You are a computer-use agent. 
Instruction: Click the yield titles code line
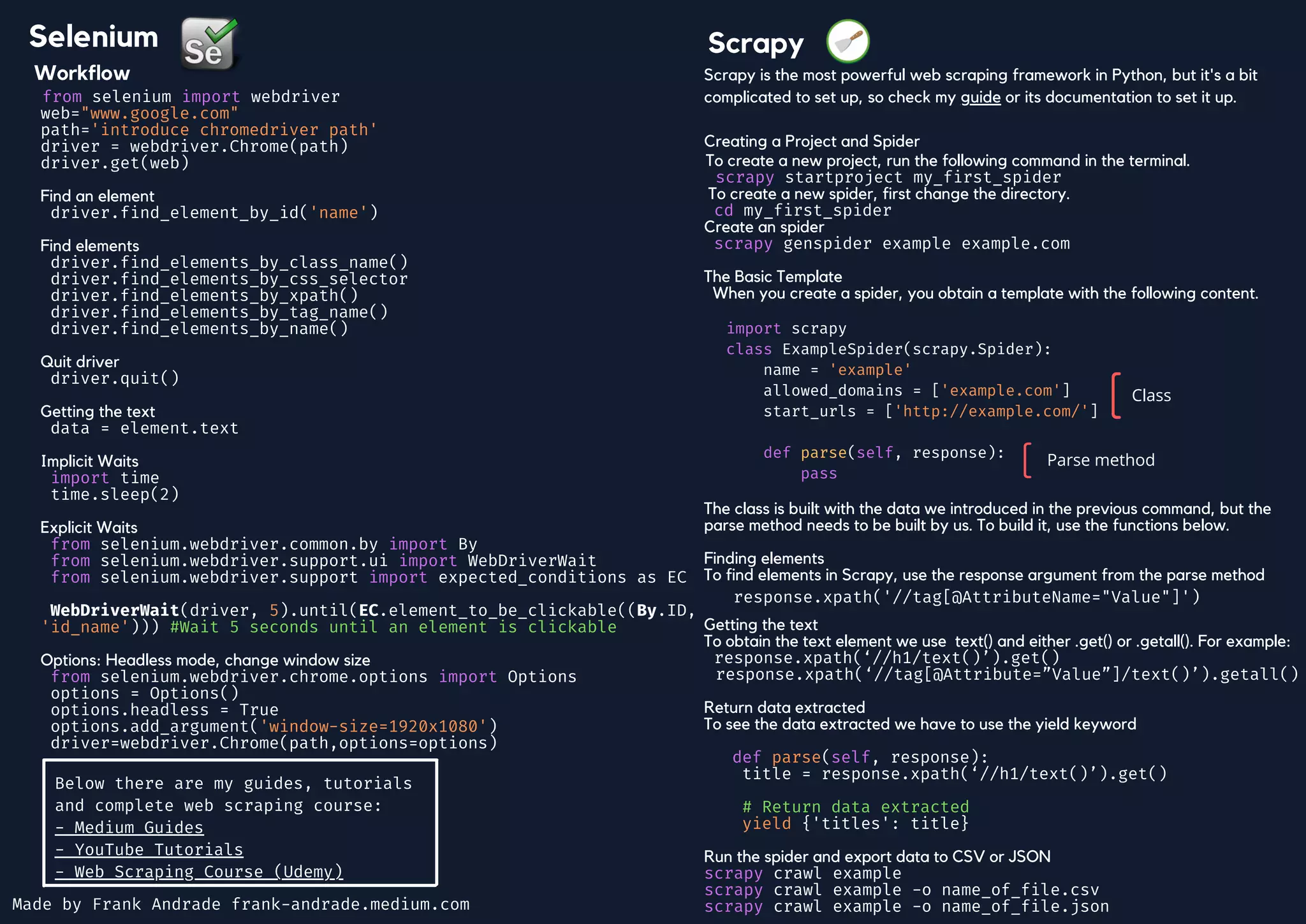[855, 824]
